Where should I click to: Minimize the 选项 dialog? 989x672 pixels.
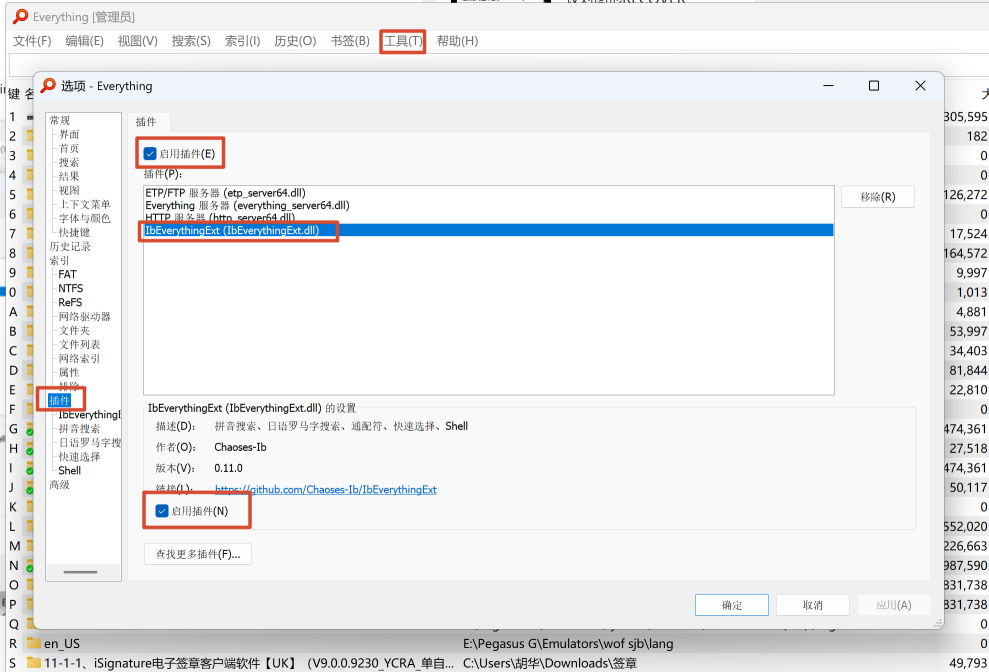click(828, 85)
